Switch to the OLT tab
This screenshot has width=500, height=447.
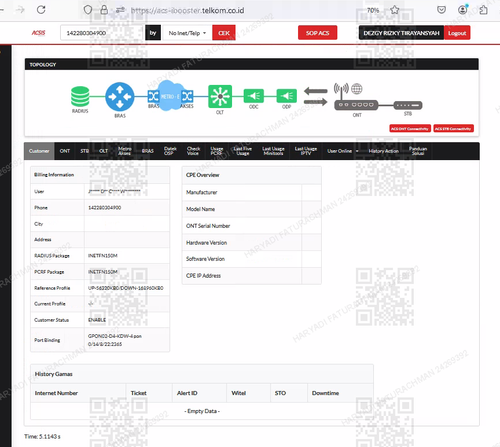tap(103, 151)
